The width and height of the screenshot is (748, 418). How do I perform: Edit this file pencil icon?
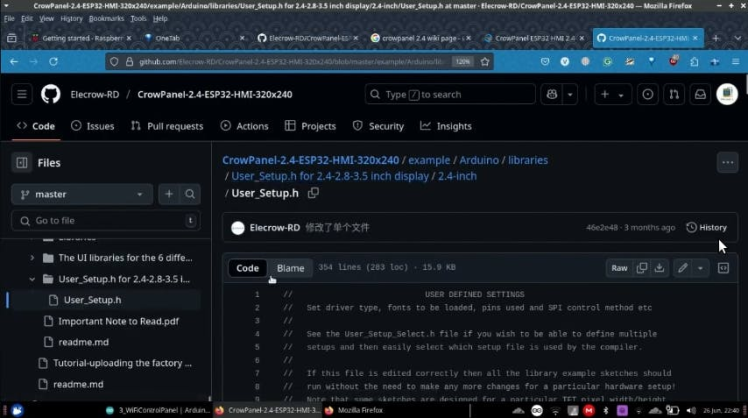(x=683, y=268)
